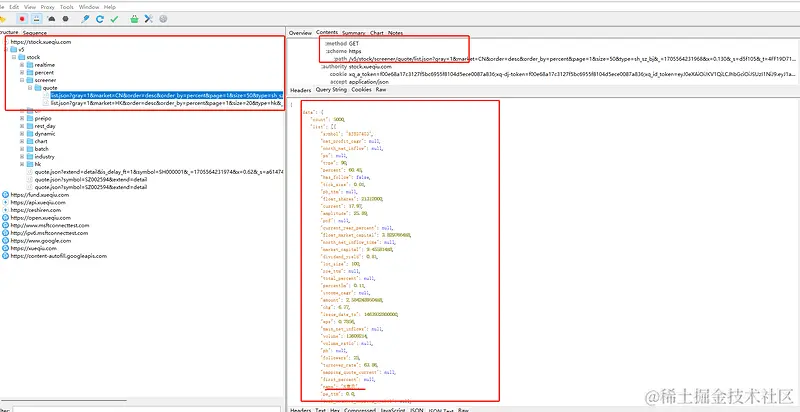
Task: Open the Edit menu
Action: click(x=14, y=7)
